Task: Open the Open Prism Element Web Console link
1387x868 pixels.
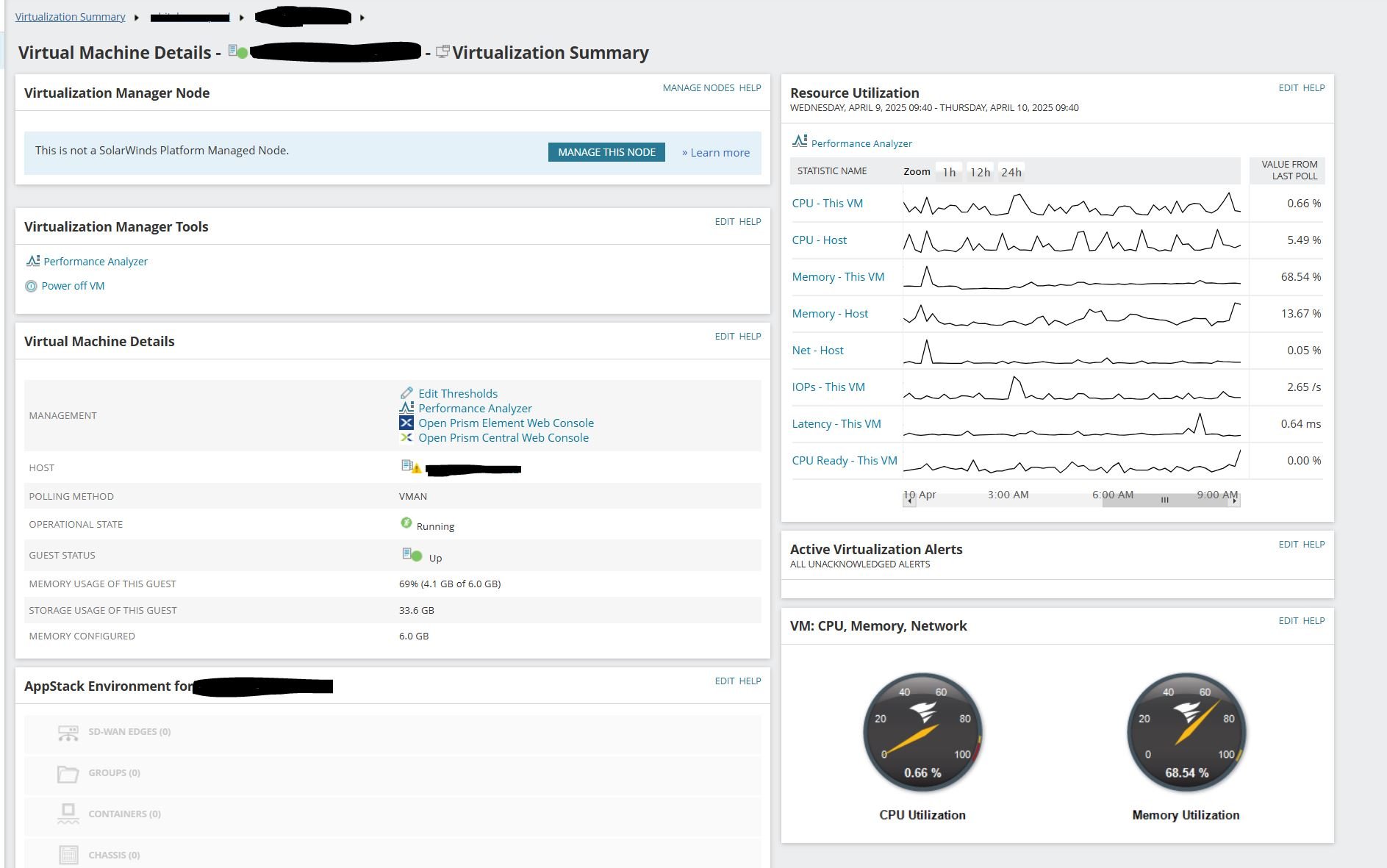Action: (x=506, y=423)
